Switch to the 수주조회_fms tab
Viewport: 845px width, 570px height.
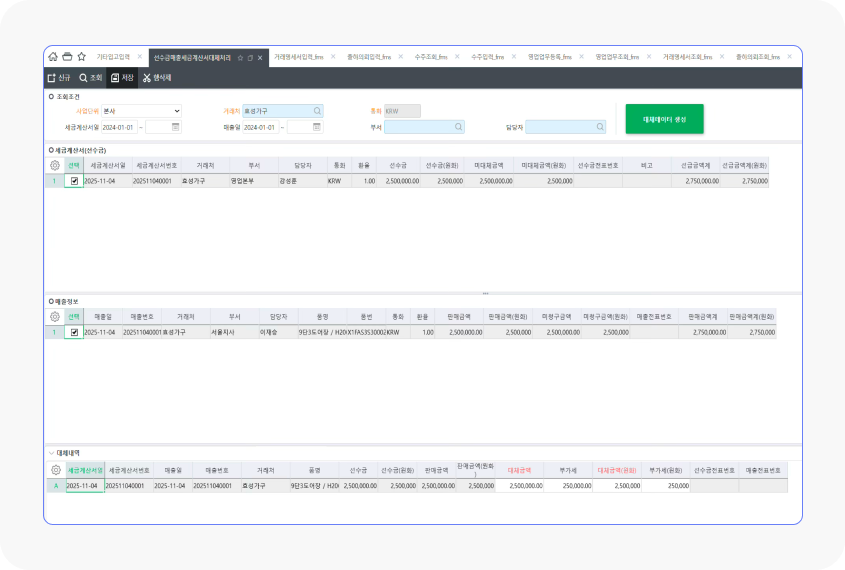pyautogui.click(x=431, y=57)
